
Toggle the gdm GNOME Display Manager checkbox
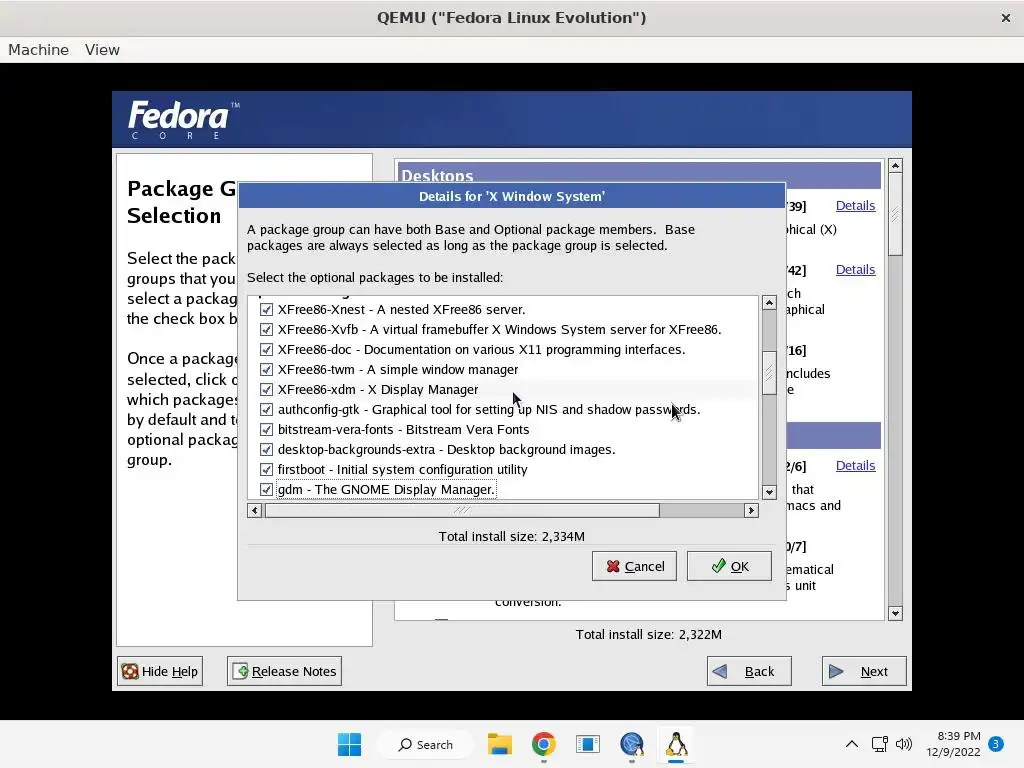(x=266, y=490)
